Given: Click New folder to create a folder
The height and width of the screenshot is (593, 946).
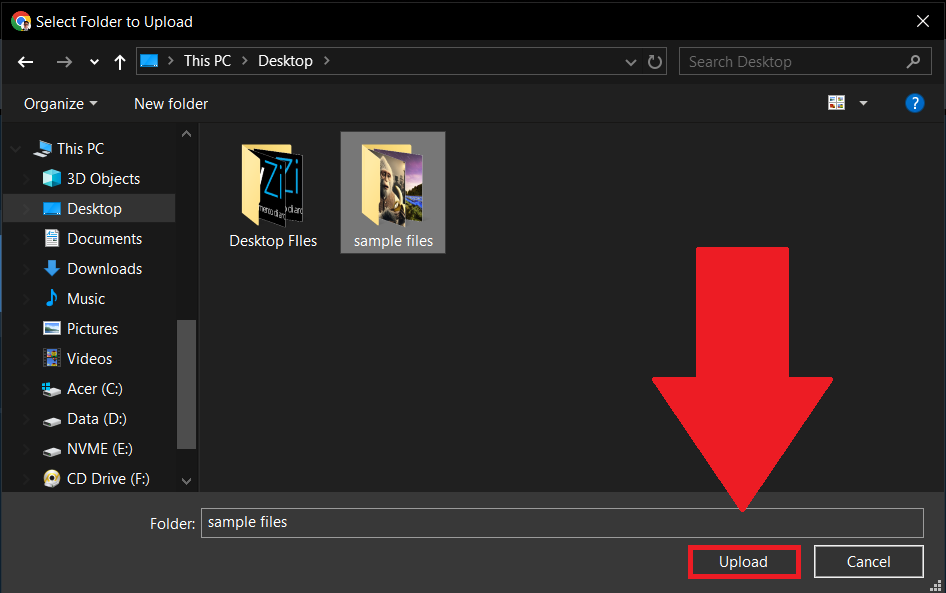Looking at the screenshot, I should pyautogui.click(x=170, y=103).
